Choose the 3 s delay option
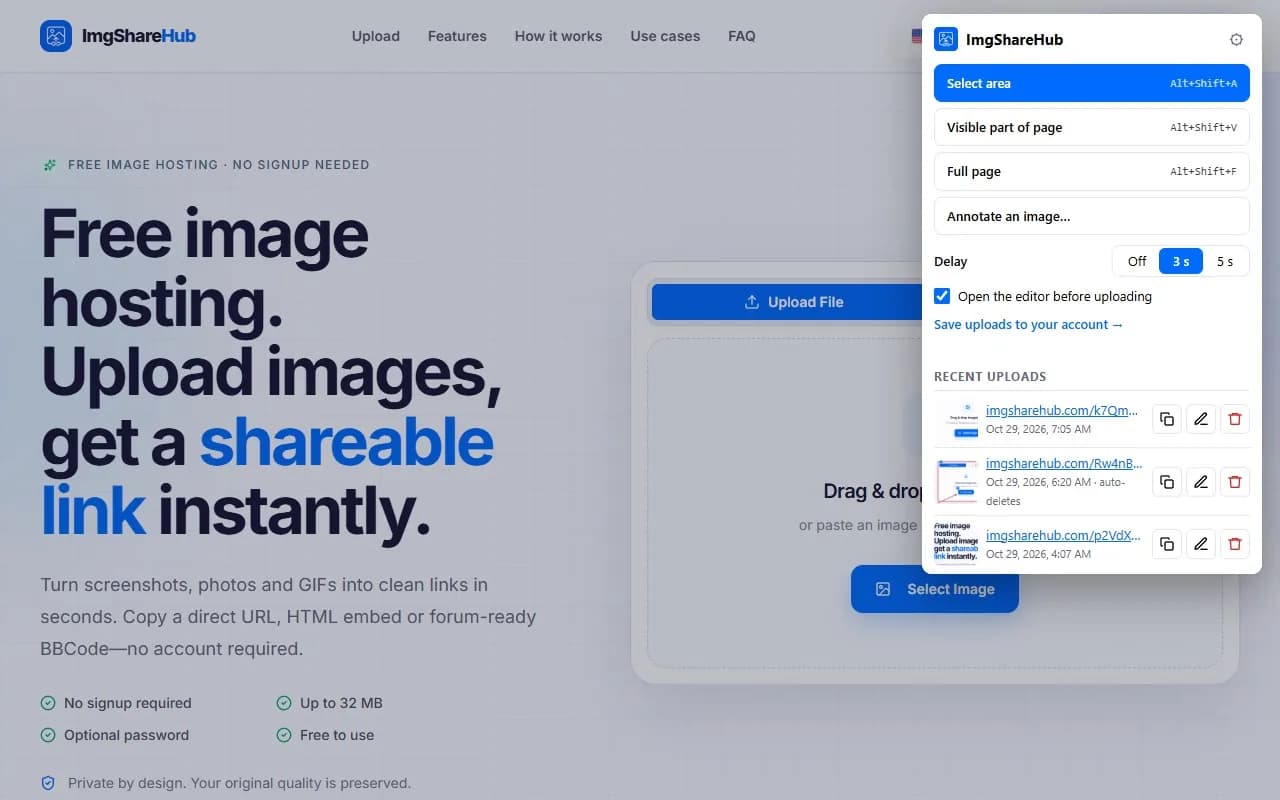The image size is (1280, 800). tap(1181, 261)
